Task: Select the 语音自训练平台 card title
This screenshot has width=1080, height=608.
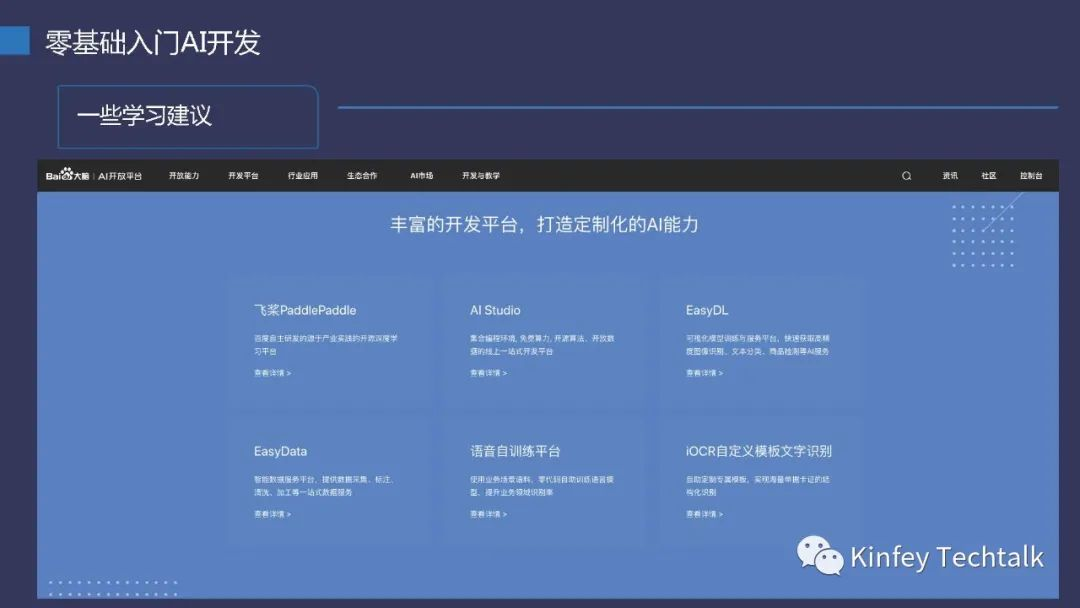Action: [515, 451]
